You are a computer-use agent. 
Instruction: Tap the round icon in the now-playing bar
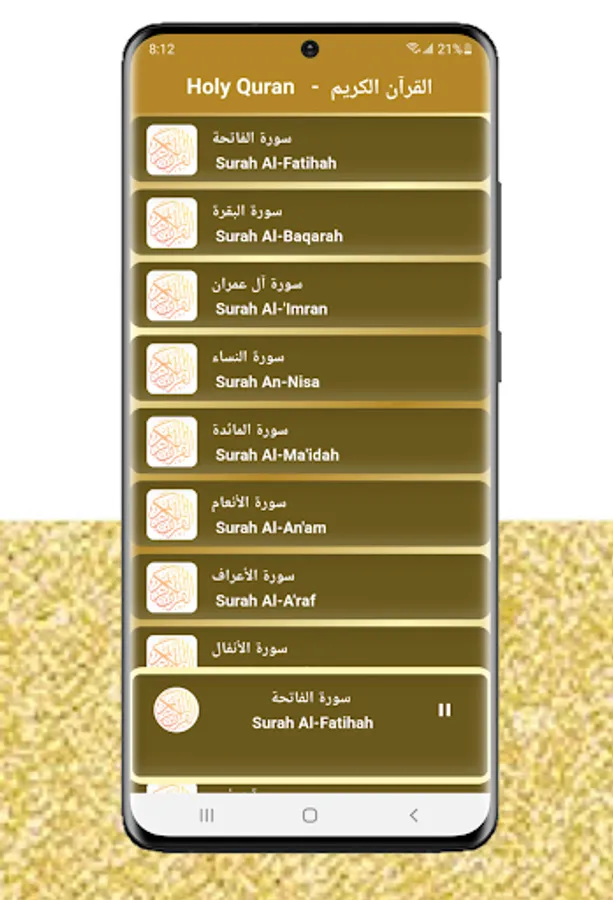tap(176, 709)
